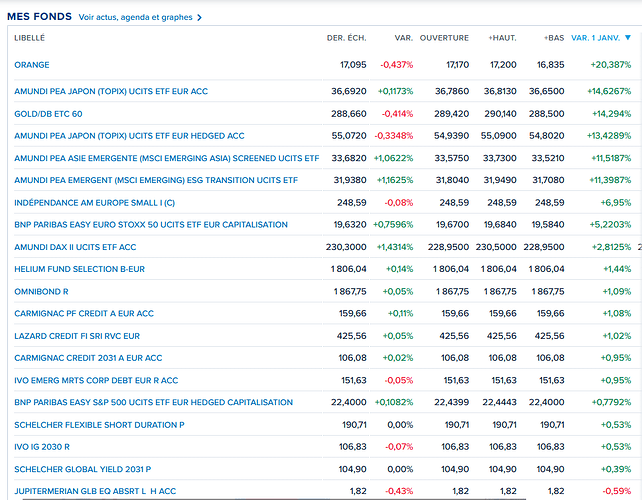This screenshot has width=642, height=500.
Task: Click AMUNDI JAPON HEDGED price 55,0720
Action: (349, 136)
